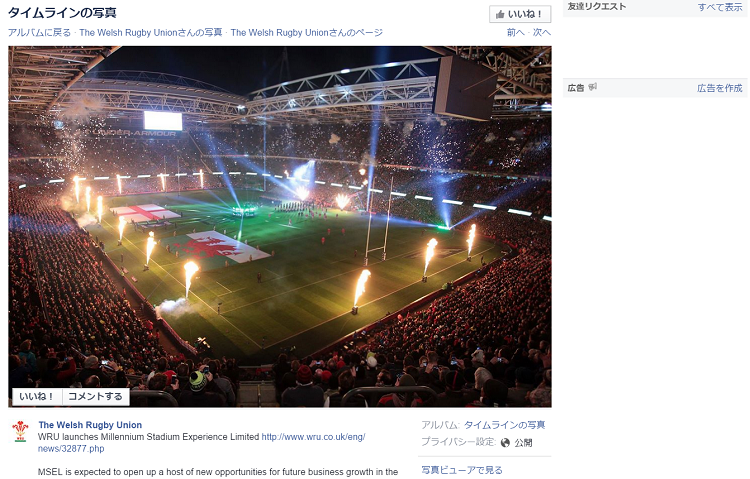Go to the next photo with 次へ
This screenshot has height=479, width=750.
pos(542,33)
